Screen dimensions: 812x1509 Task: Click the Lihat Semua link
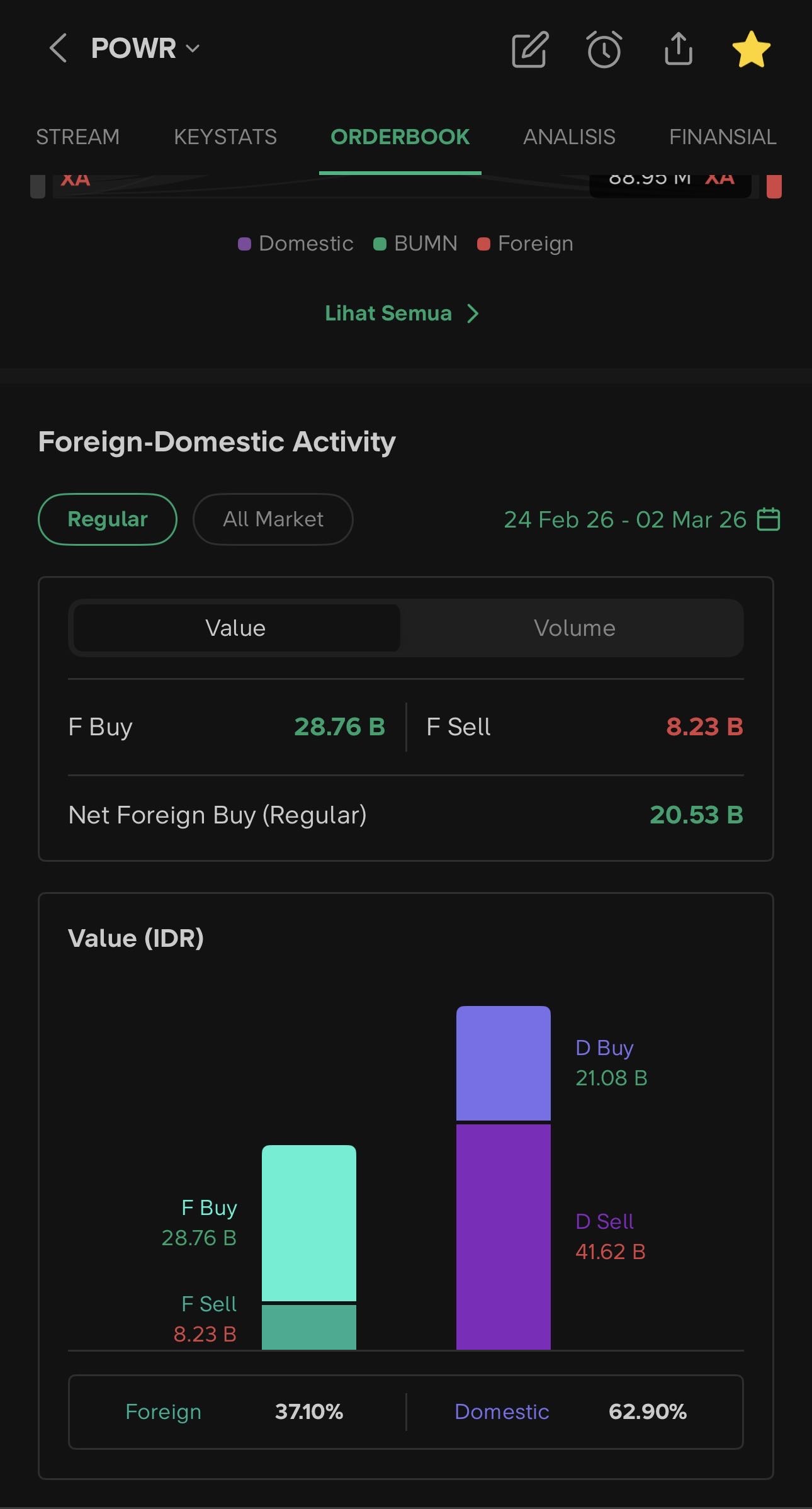click(x=388, y=314)
